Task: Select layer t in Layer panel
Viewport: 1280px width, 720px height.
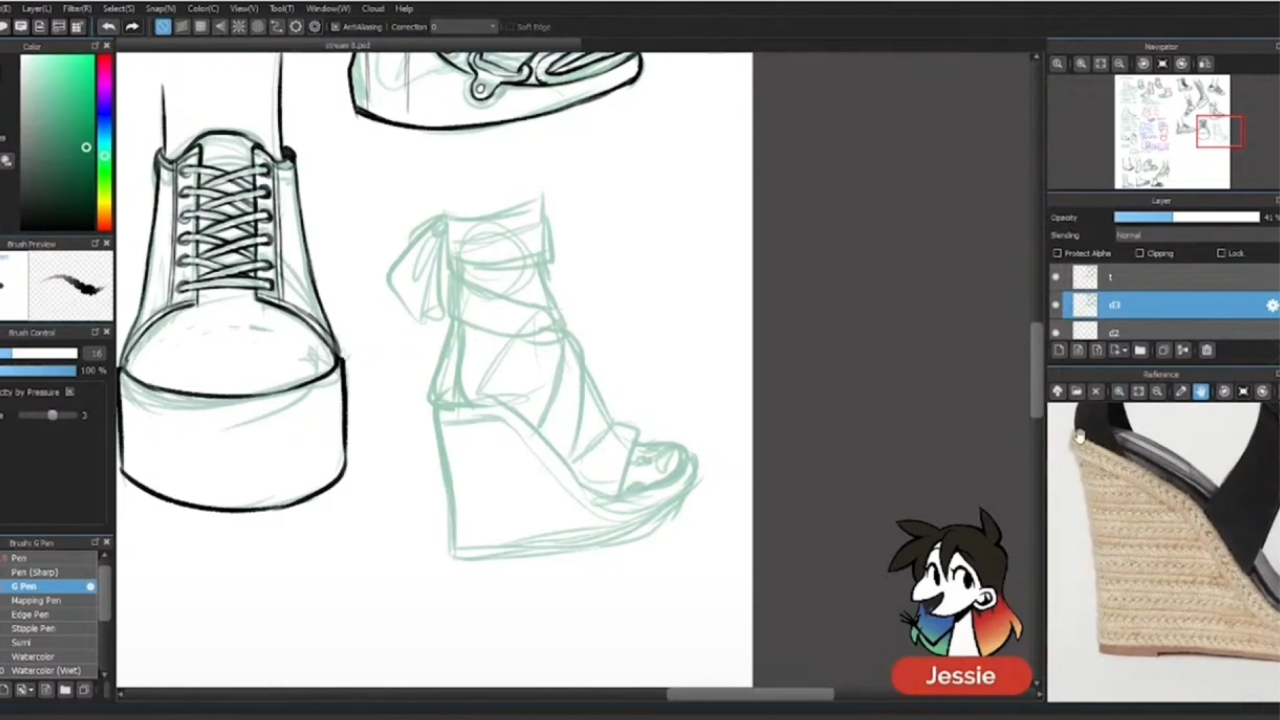Action: point(1165,277)
